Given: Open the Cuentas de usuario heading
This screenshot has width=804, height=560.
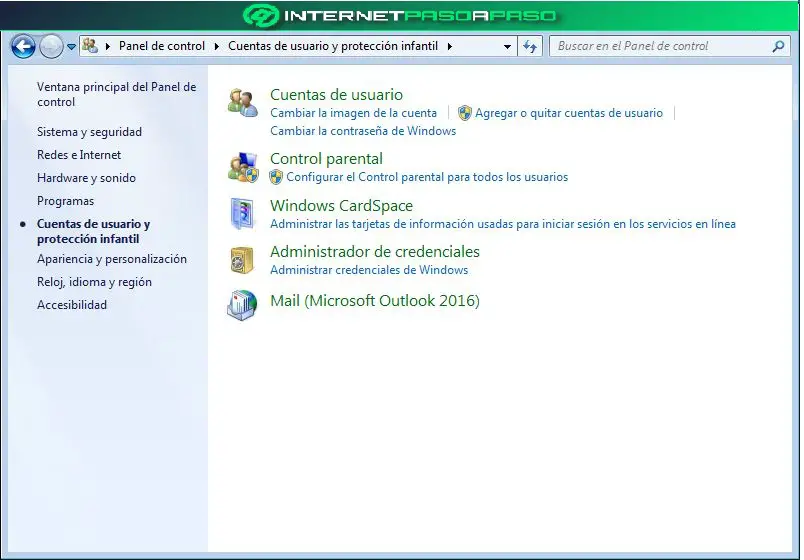Looking at the screenshot, I should click(336, 94).
